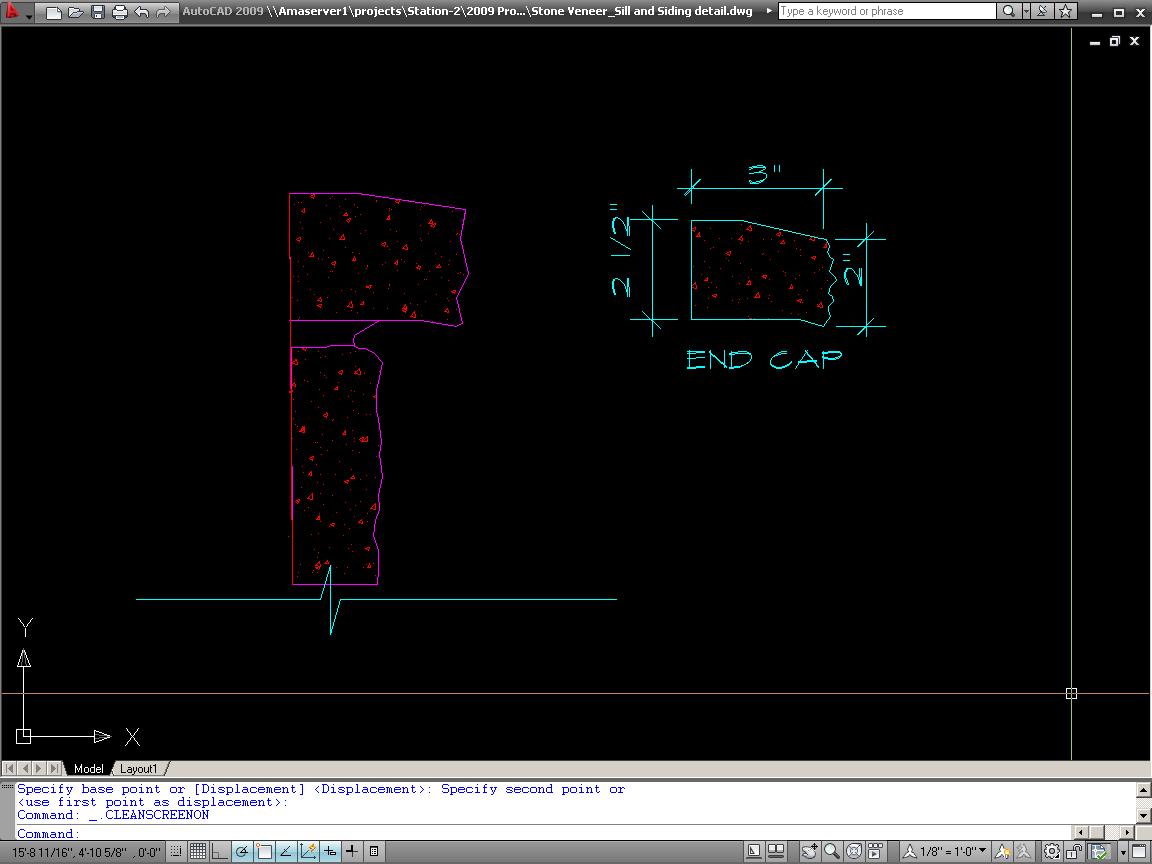This screenshot has height=864, width=1152.
Task: Select the Model tab
Action: (88, 769)
